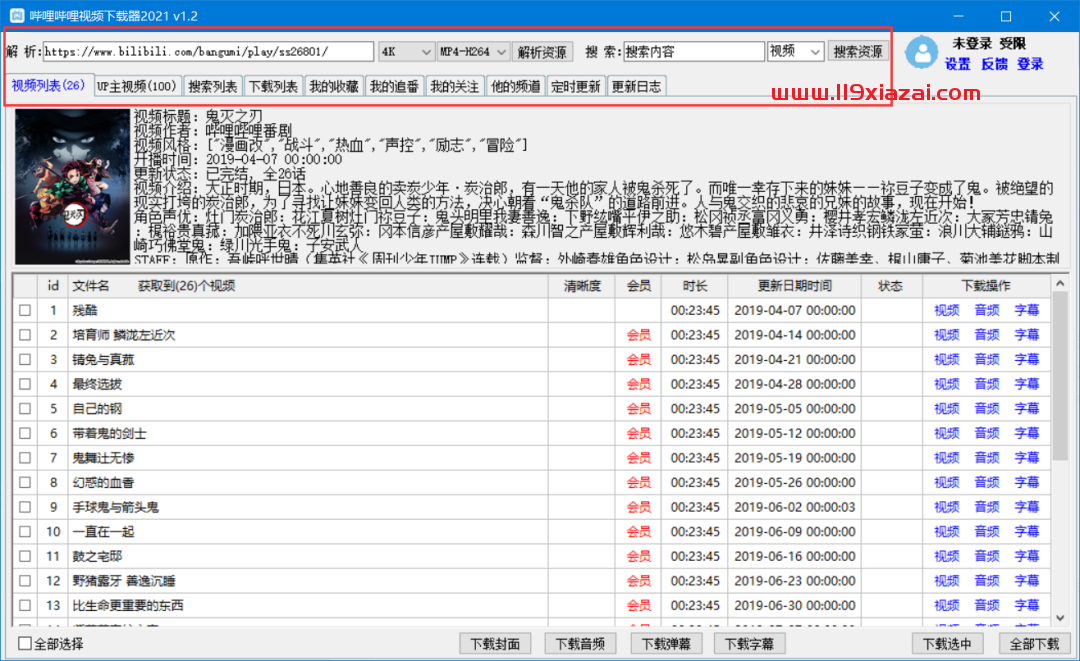
Task: Tick checkbox for episode 12 野猪露牙
Action: 25,581
